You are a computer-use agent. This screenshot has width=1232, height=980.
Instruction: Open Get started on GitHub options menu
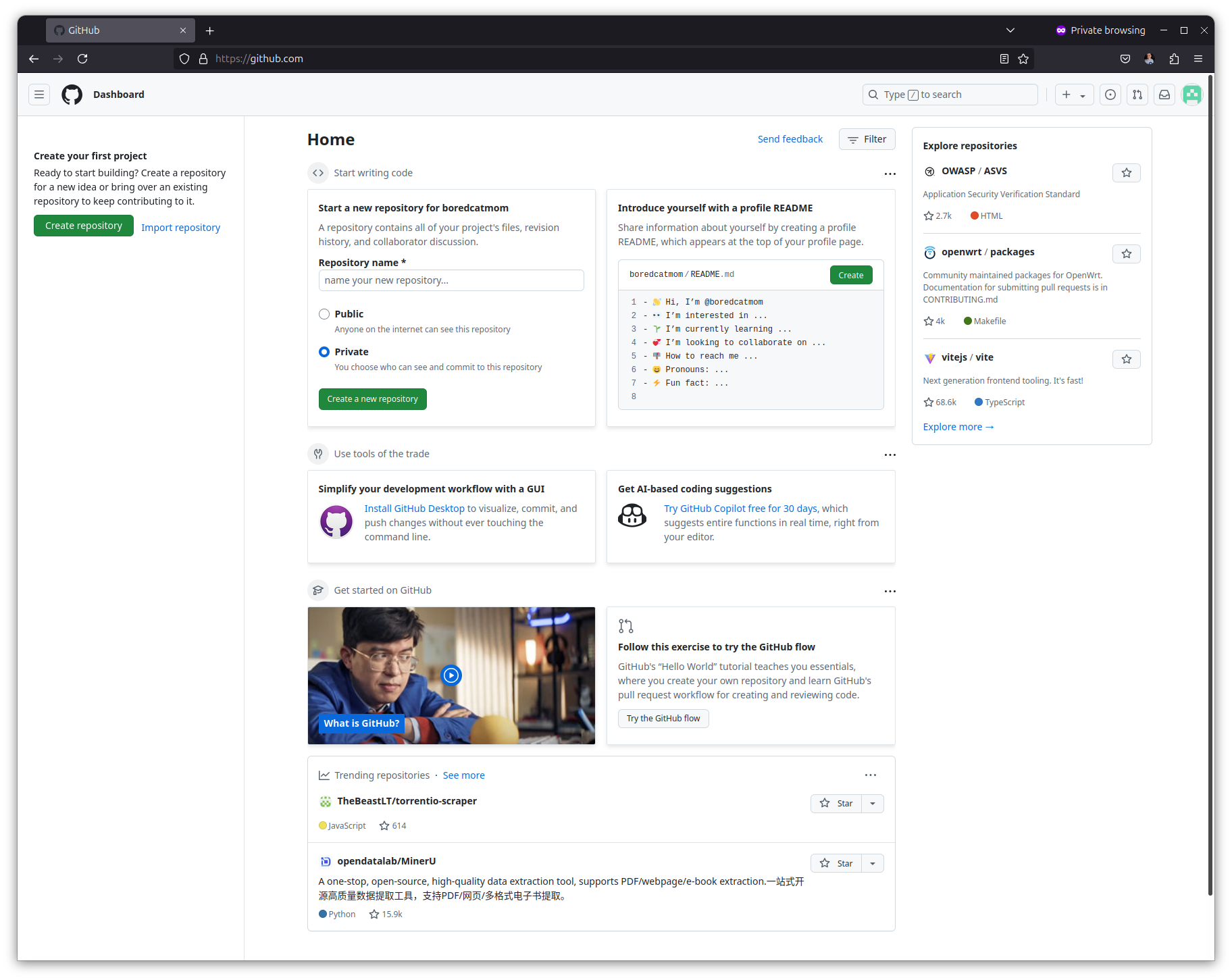click(x=890, y=591)
